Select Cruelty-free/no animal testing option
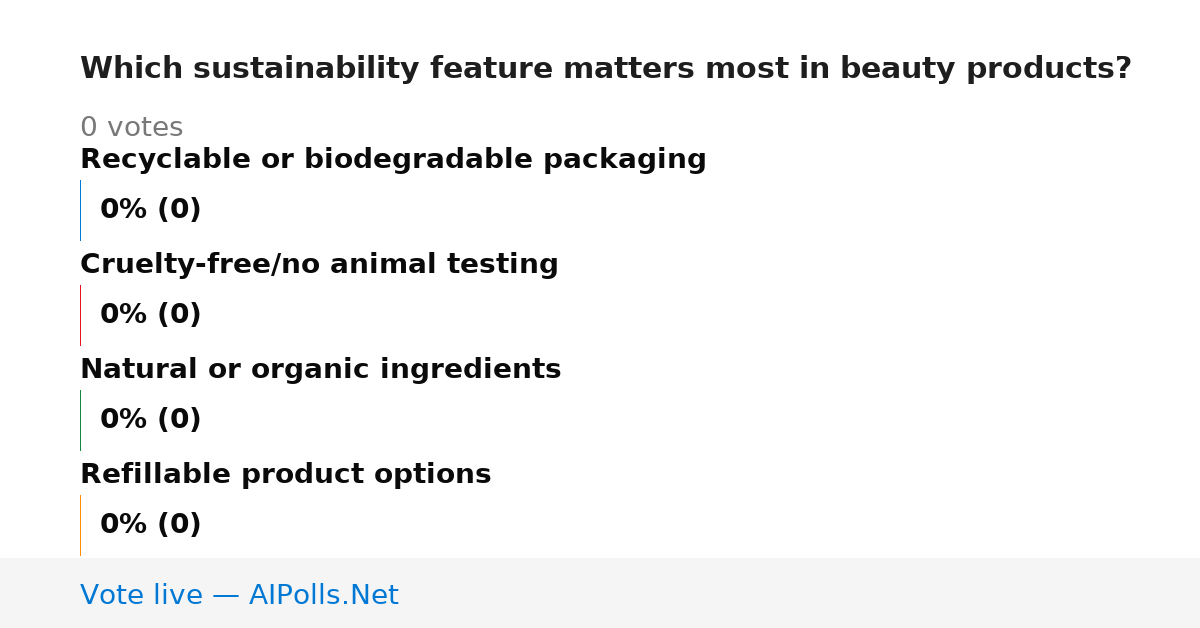Image resolution: width=1200 pixels, height=628 pixels. [x=319, y=265]
